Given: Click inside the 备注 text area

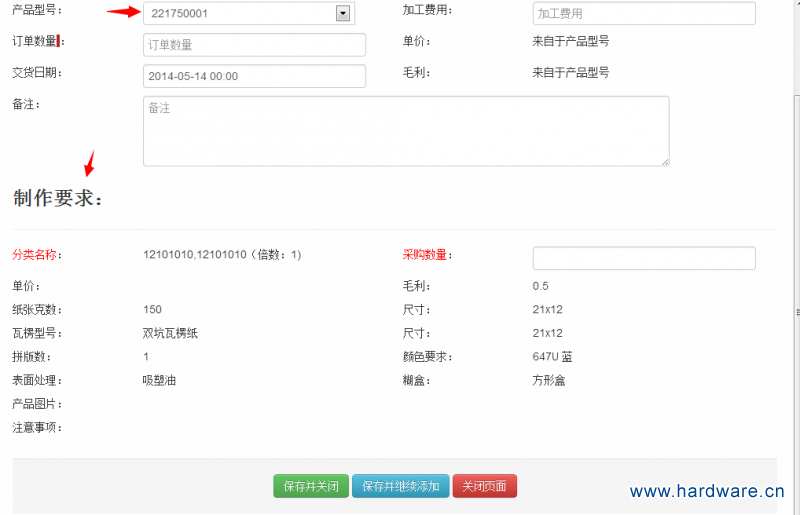Looking at the screenshot, I should click(x=405, y=130).
